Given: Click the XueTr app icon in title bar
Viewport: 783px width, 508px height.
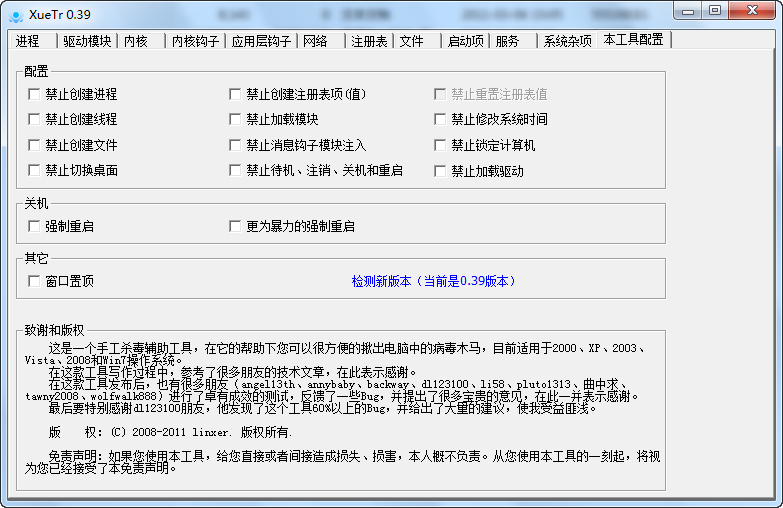Looking at the screenshot, I should pos(16,15).
